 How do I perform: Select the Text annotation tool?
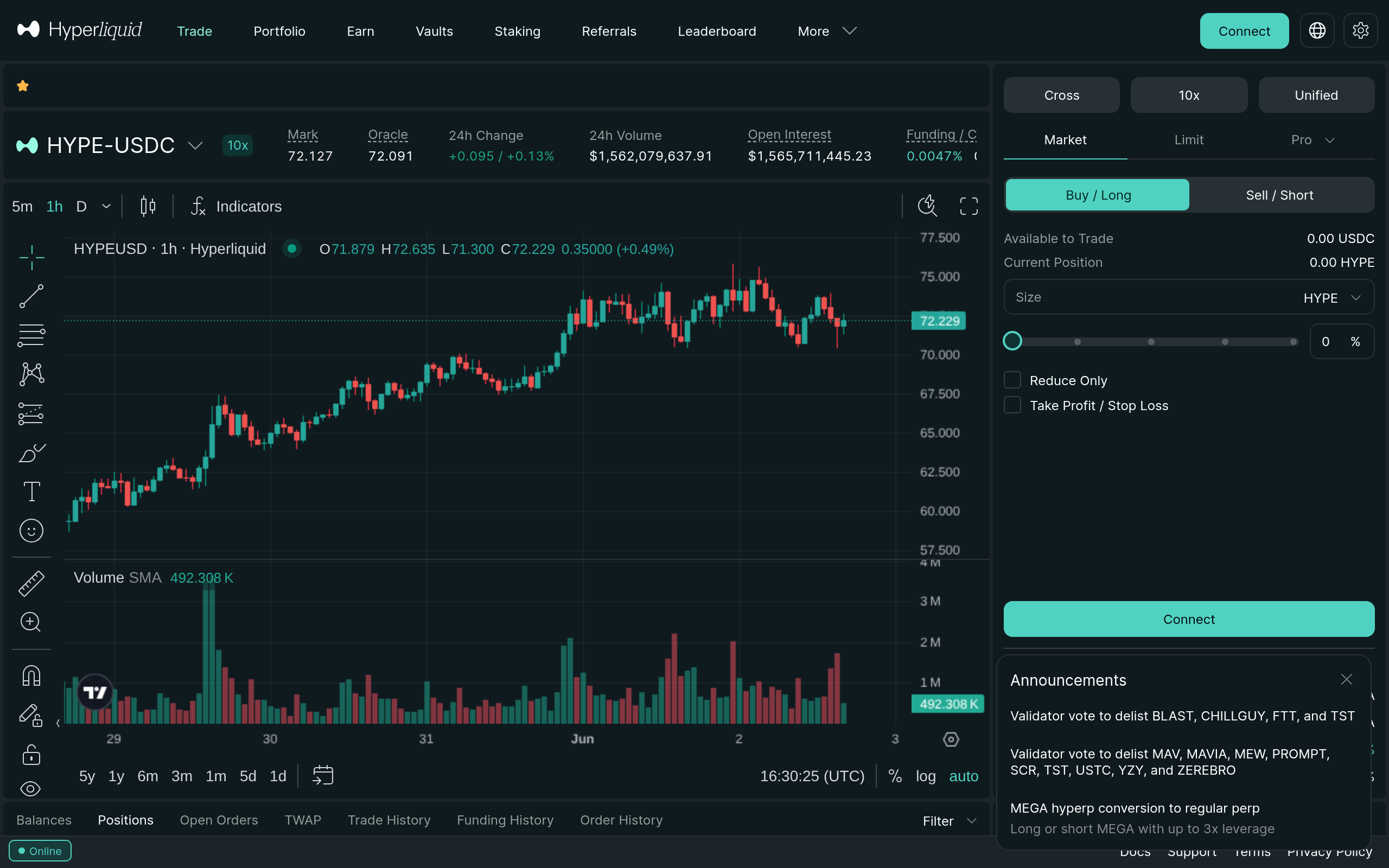click(31, 492)
